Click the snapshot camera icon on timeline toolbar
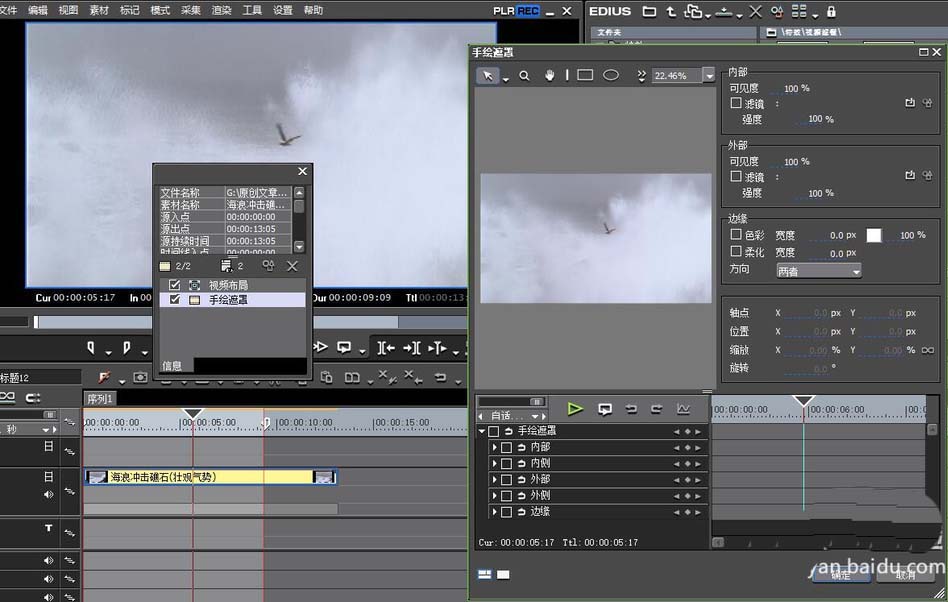 point(140,377)
